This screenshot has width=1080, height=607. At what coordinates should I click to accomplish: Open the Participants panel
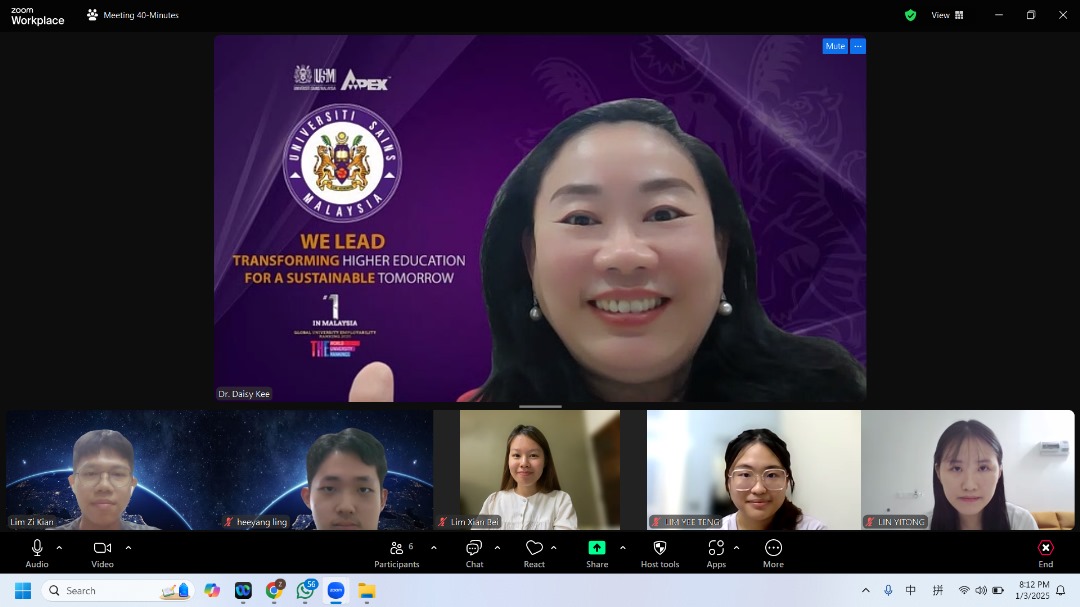[x=397, y=553]
